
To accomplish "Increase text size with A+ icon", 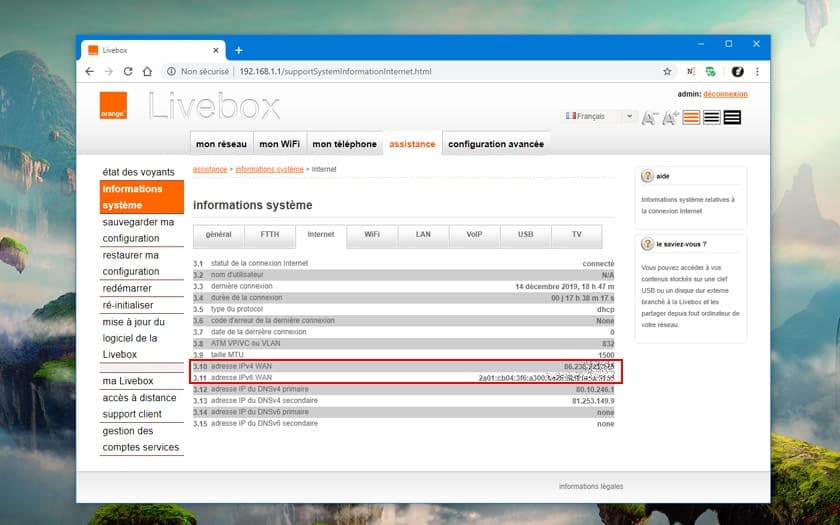I will coord(670,117).
